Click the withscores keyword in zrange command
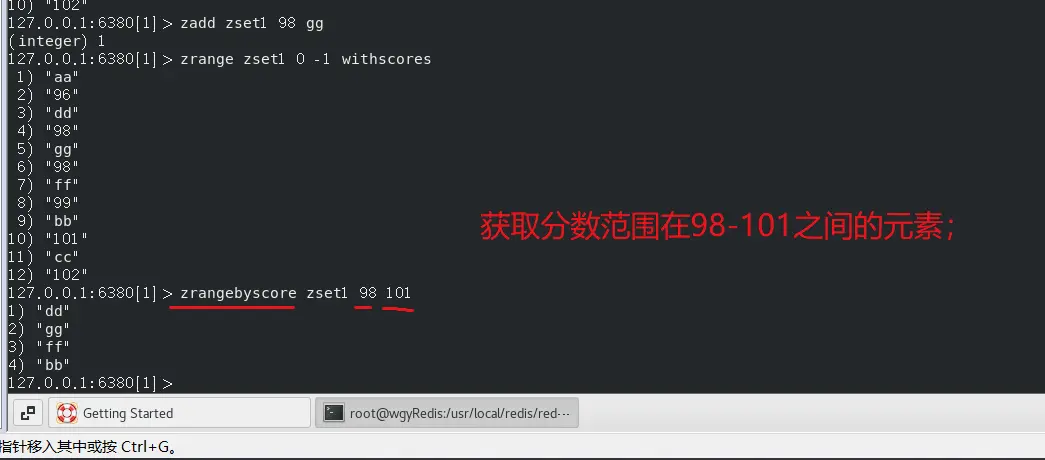1045x460 pixels. point(387,59)
